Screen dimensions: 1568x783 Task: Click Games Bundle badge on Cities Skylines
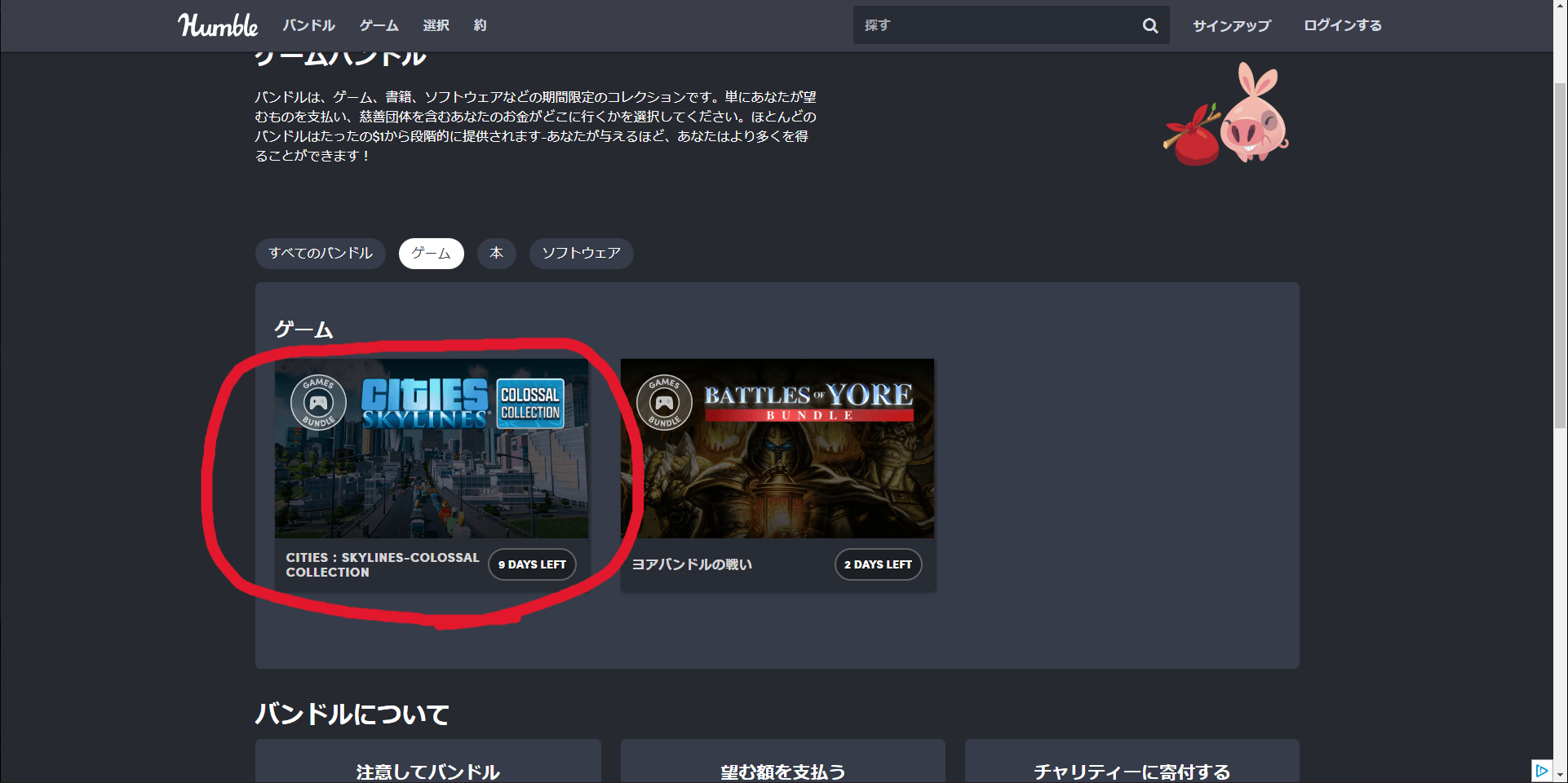(x=318, y=402)
